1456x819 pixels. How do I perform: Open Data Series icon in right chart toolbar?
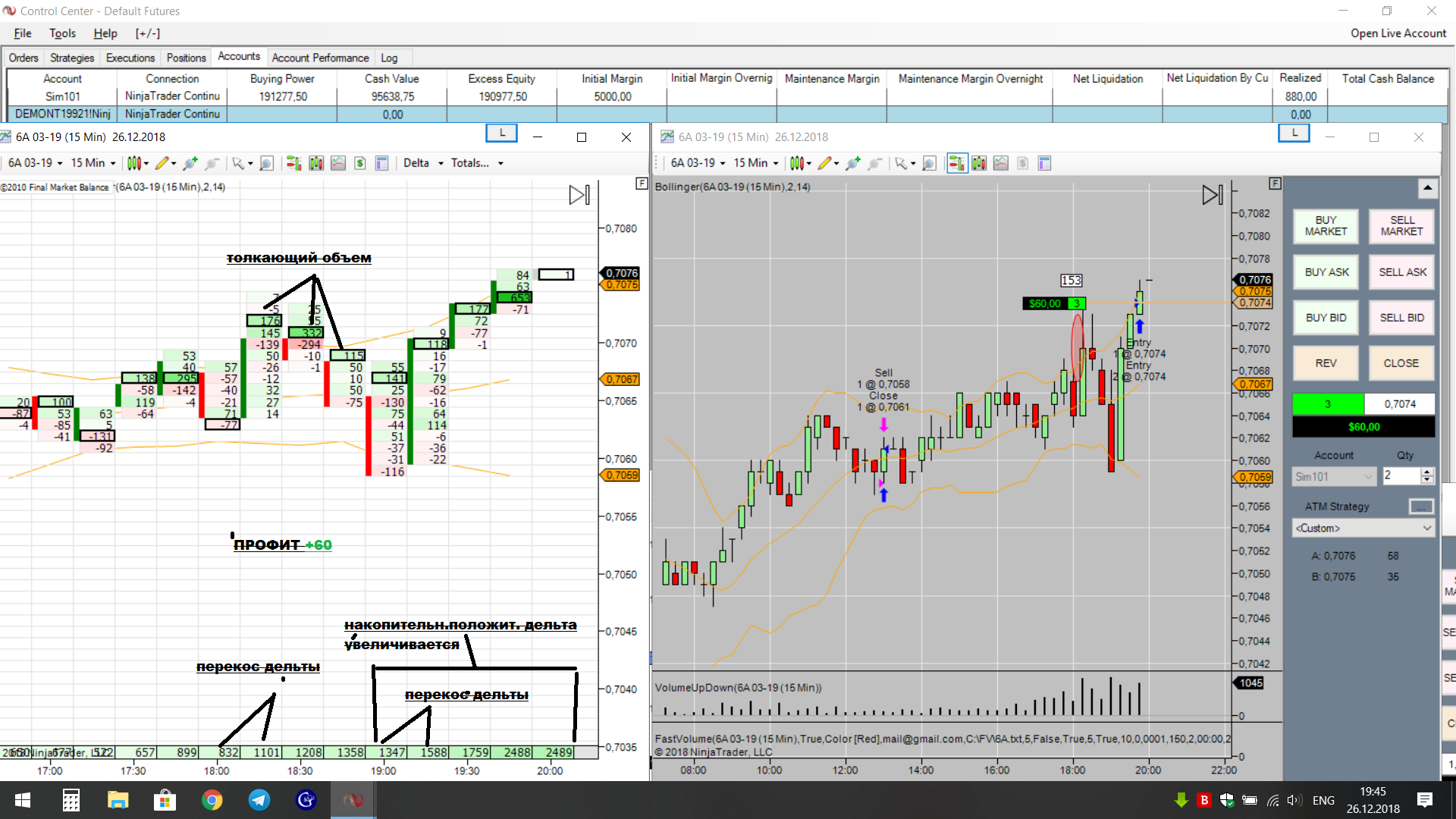[979, 163]
